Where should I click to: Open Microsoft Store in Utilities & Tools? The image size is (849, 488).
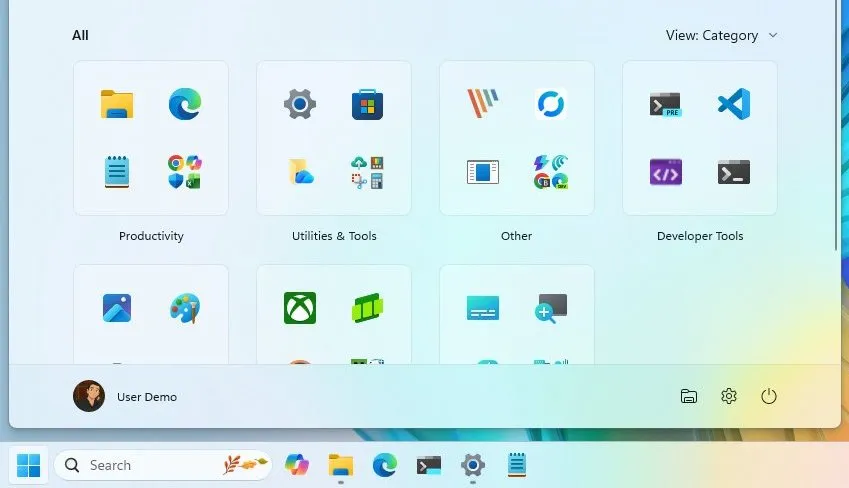[x=368, y=104]
